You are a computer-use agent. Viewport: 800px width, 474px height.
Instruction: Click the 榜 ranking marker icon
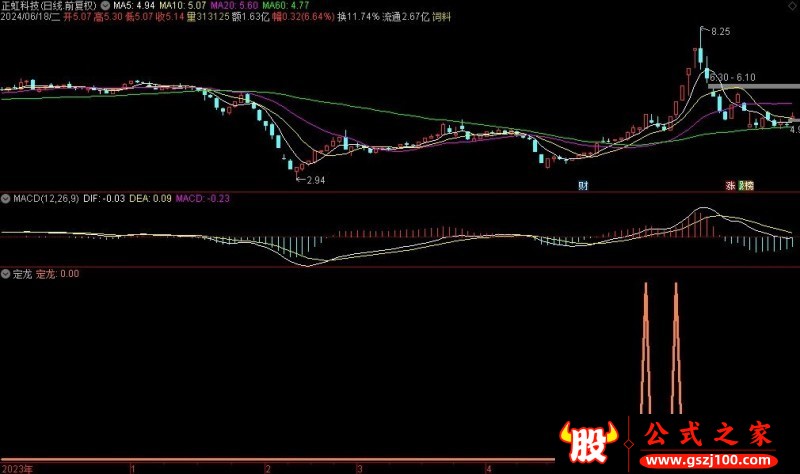click(747, 186)
